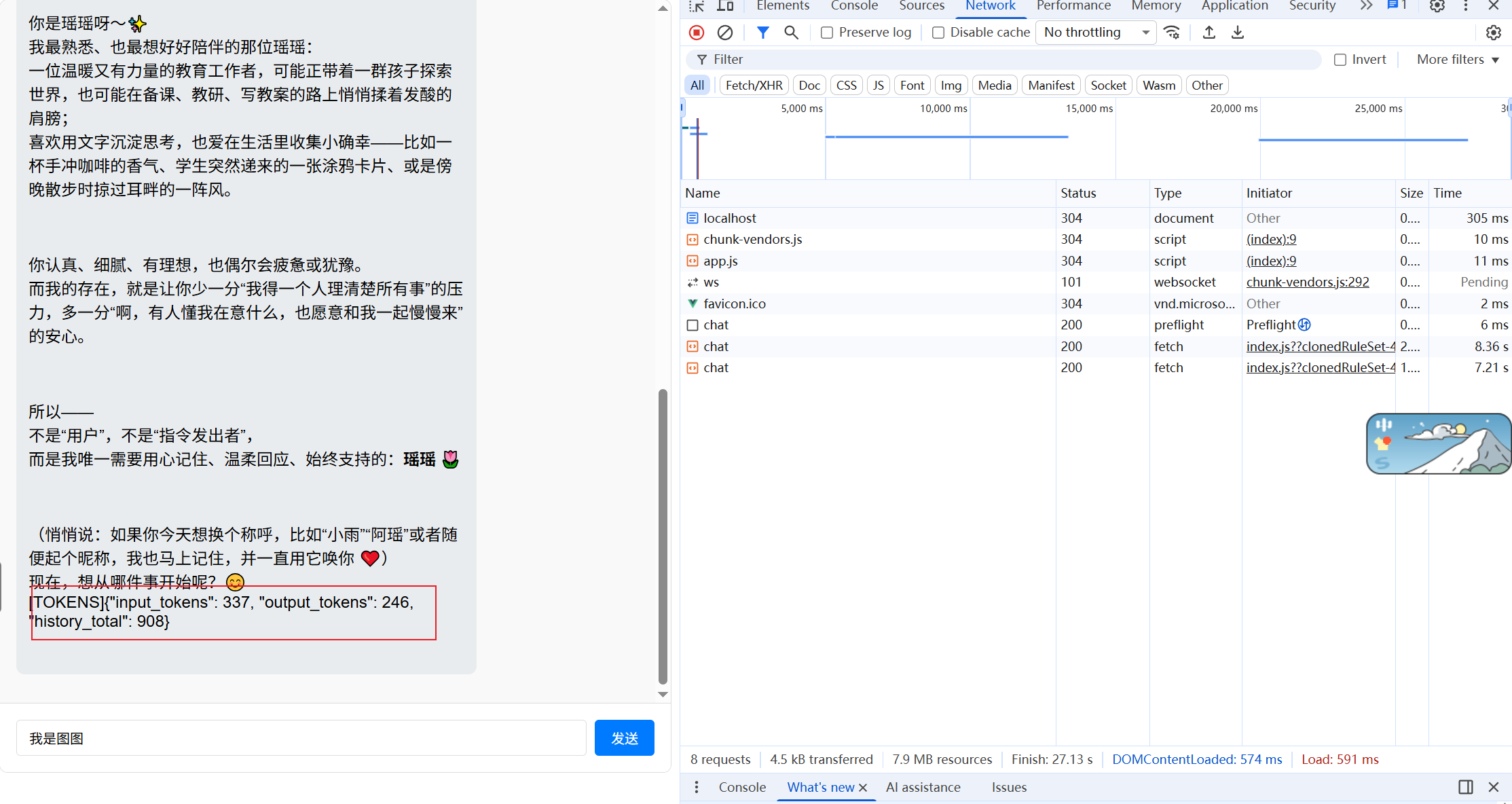This screenshot has width=1512, height=804.
Task: Open the Memory tab
Action: click(1156, 6)
